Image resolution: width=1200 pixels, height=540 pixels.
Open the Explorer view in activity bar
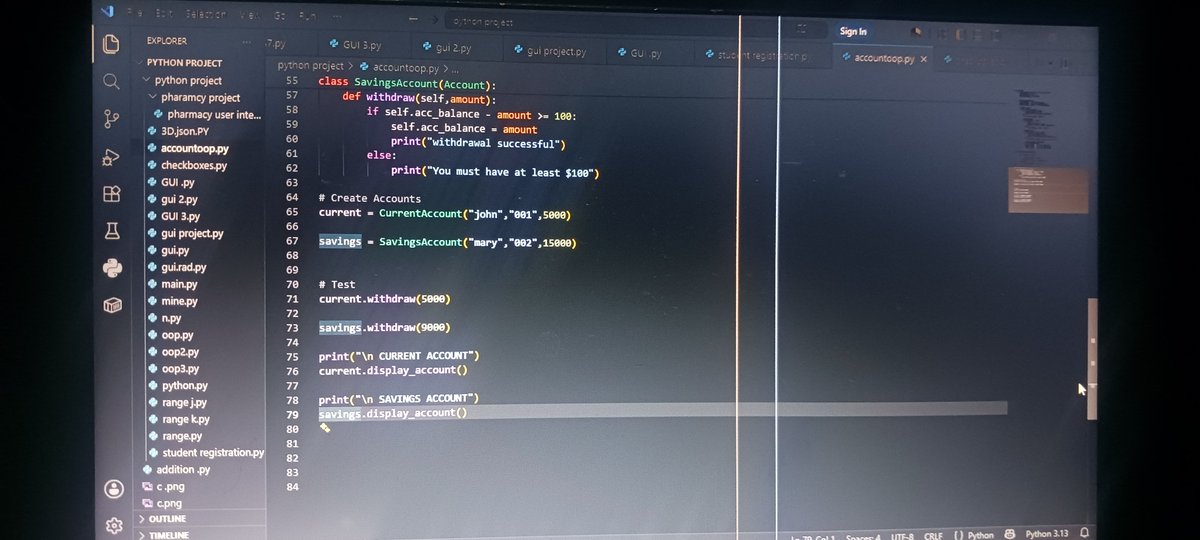[112, 44]
